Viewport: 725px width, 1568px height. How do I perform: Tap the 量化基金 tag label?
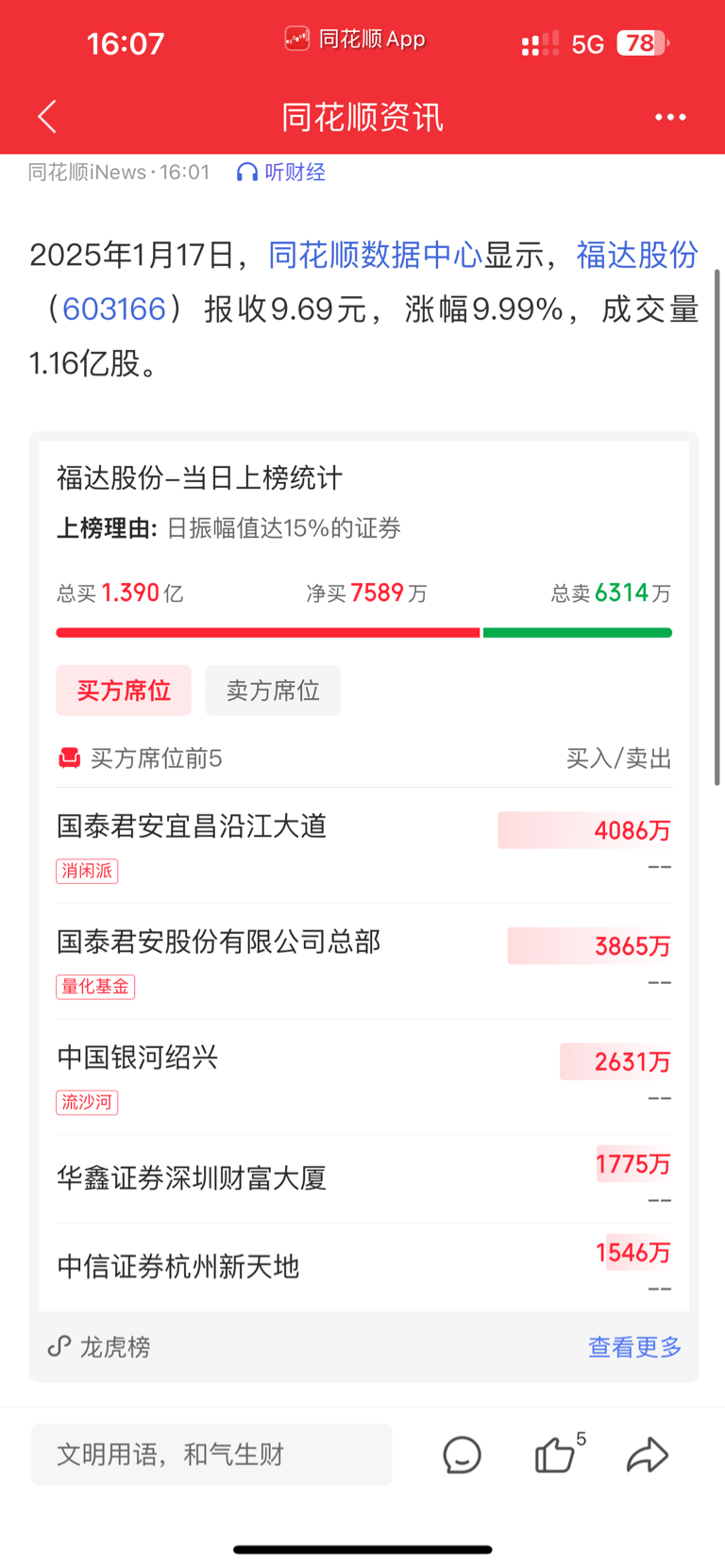tap(95, 987)
